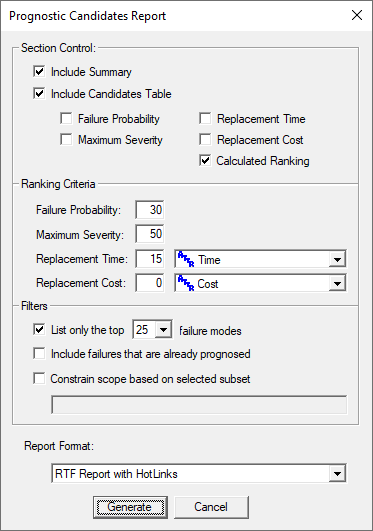Expand the Cost attribute dropdown

(337, 284)
